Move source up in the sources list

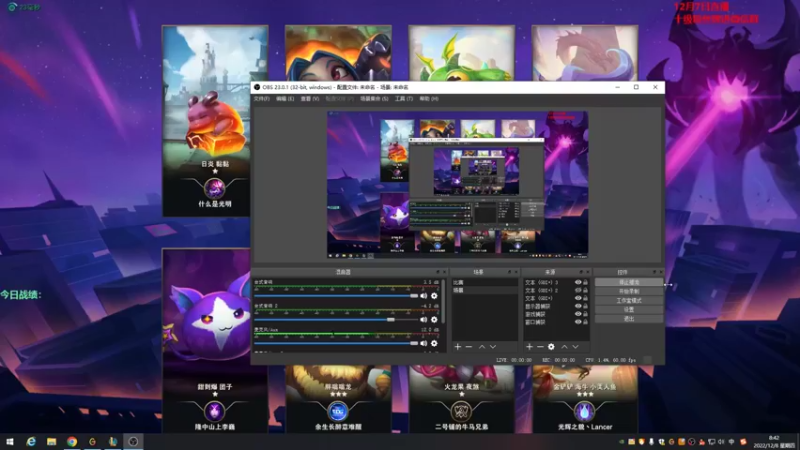click(x=564, y=347)
